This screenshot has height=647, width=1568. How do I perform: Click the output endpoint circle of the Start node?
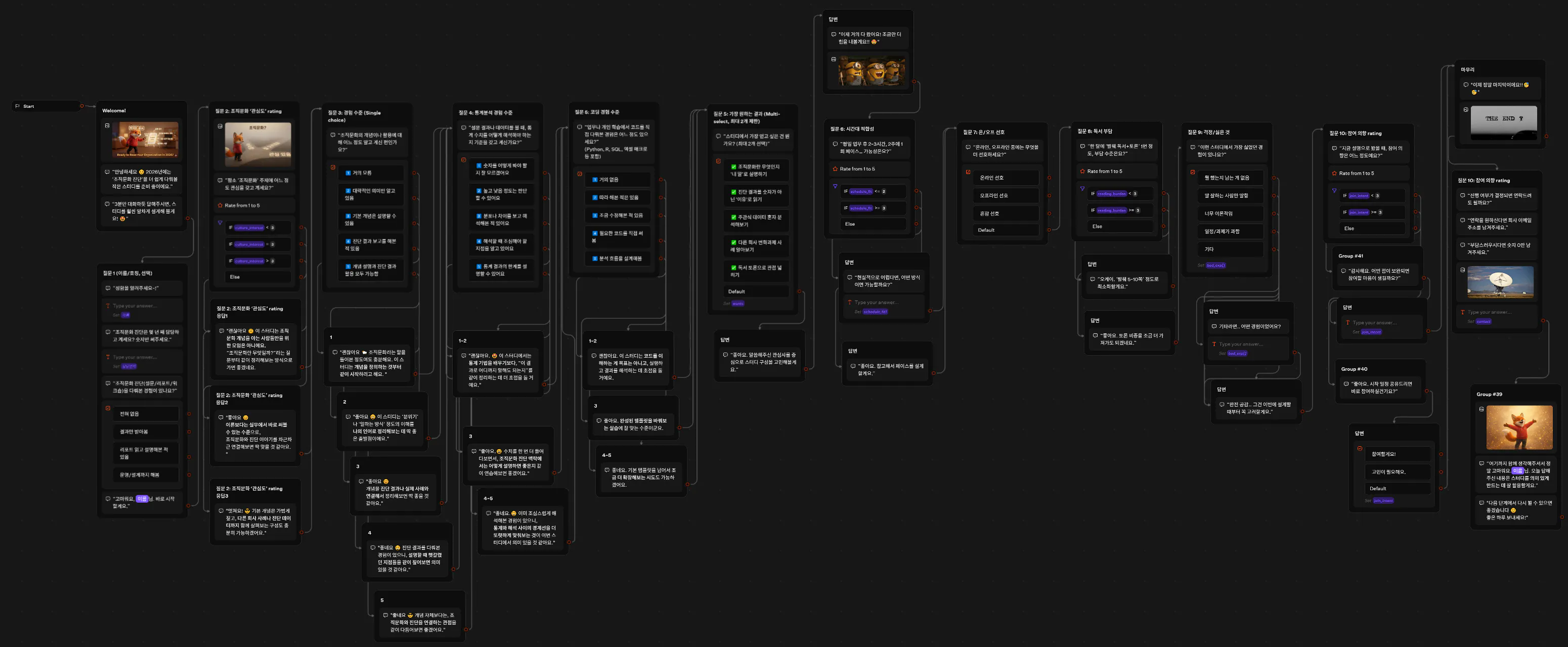(x=81, y=106)
